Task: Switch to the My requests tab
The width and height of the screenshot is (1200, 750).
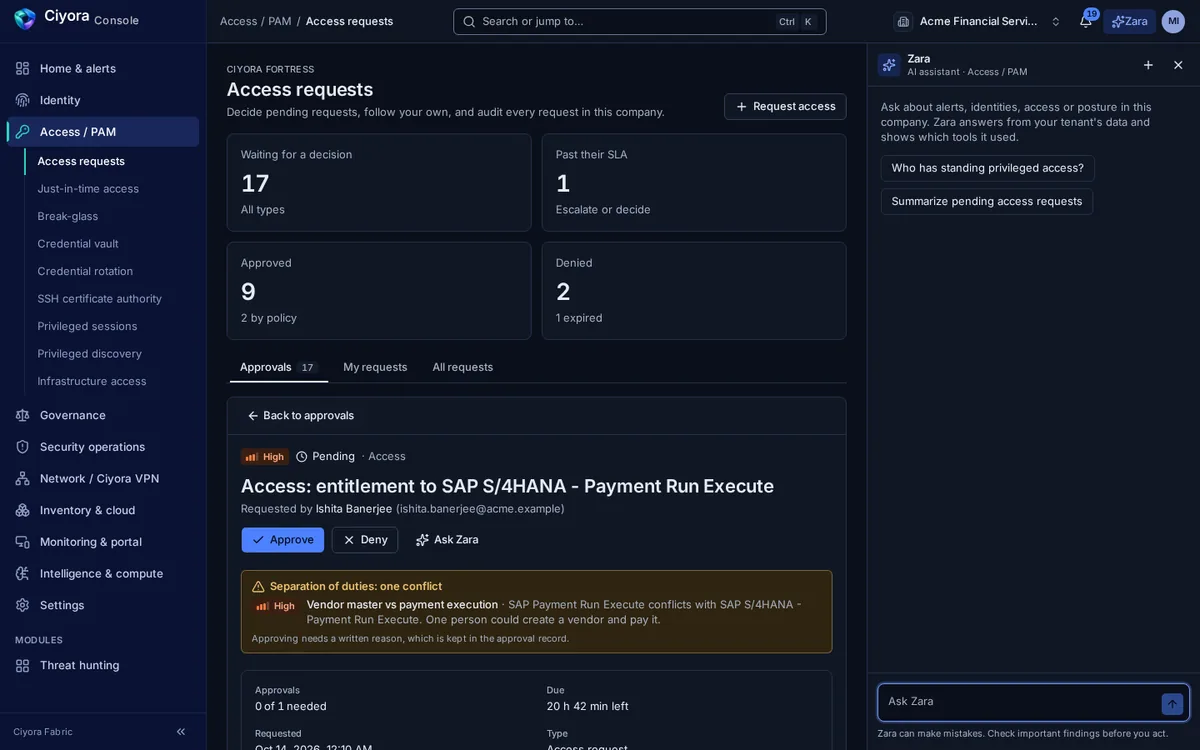Action: [375, 367]
